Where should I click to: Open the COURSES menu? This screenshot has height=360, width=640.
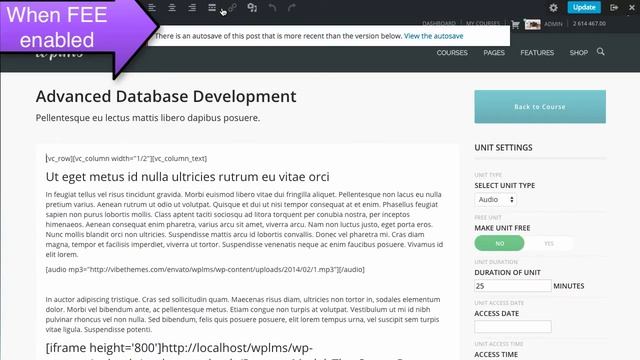[x=452, y=53]
